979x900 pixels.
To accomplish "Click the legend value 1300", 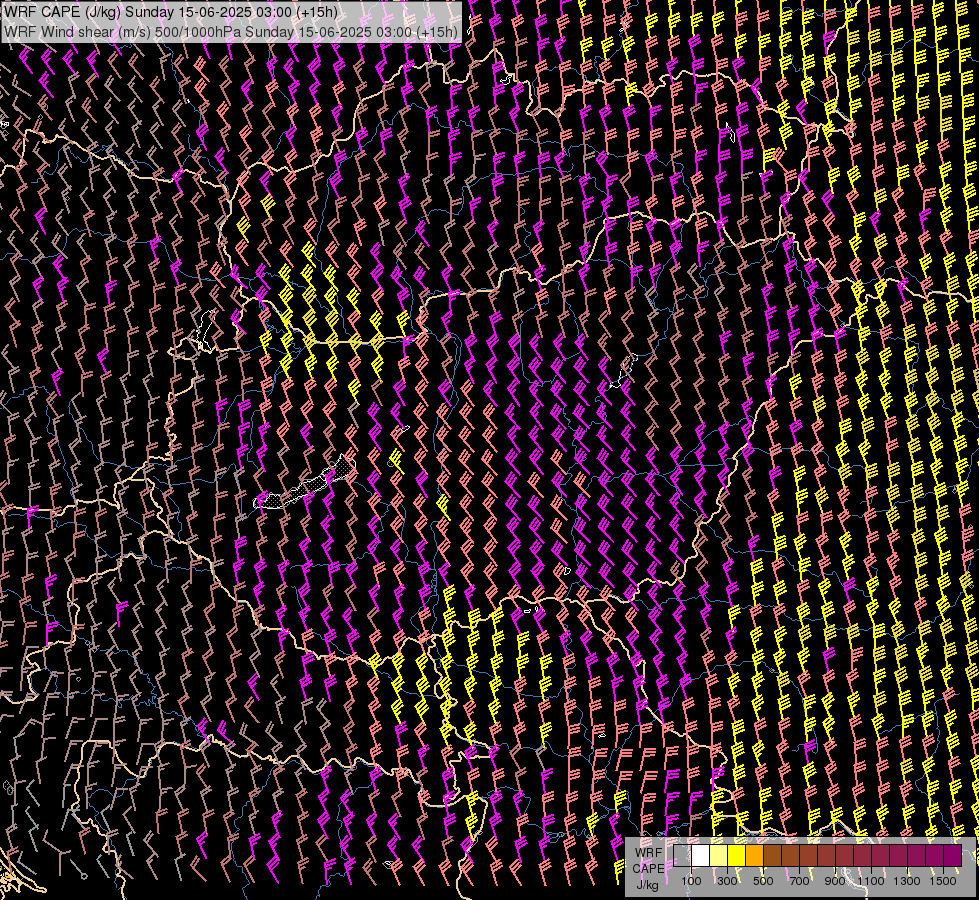I will pyautogui.click(x=907, y=881).
